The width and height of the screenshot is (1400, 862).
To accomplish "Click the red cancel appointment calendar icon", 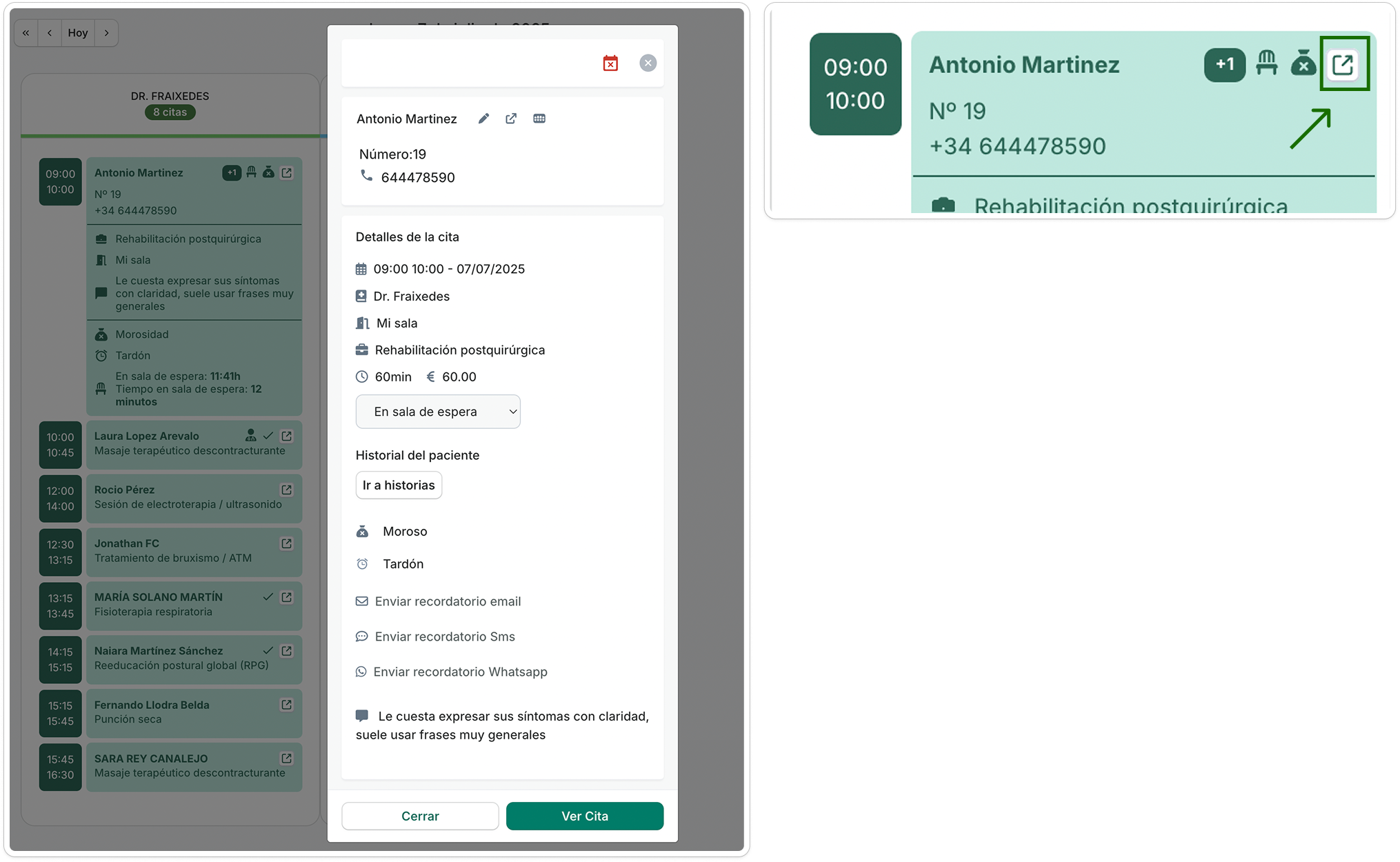I will pyautogui.click(x=610, y=63).
